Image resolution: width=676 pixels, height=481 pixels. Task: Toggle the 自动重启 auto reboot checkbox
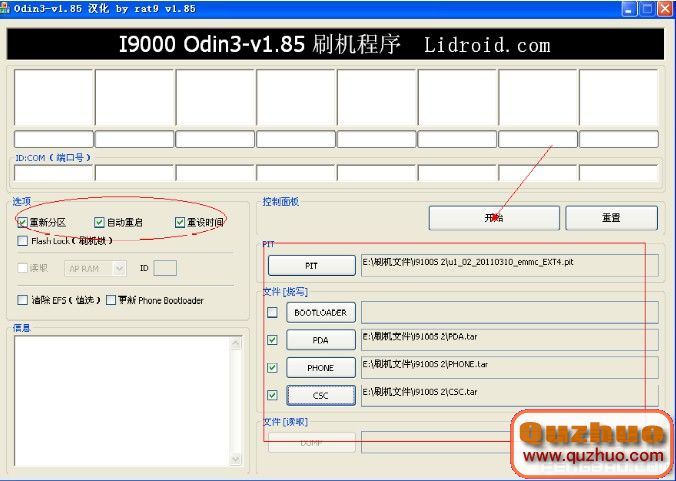pos(99,222)
